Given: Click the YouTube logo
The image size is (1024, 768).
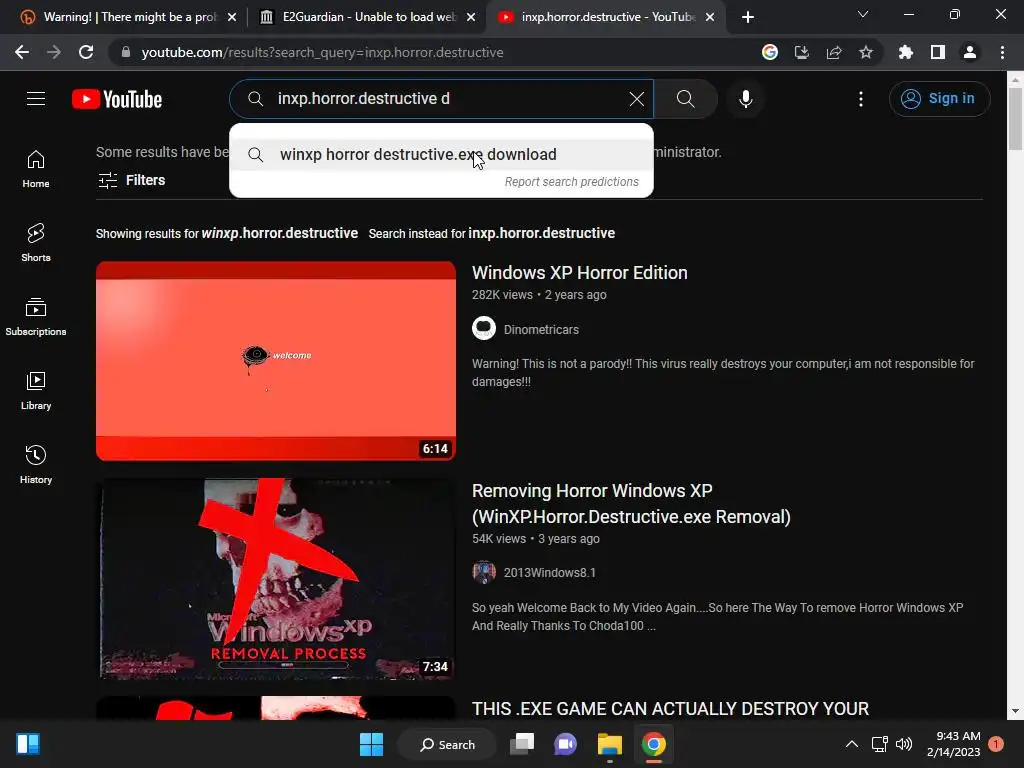Looking at the screenshot, I should point(117,99).
